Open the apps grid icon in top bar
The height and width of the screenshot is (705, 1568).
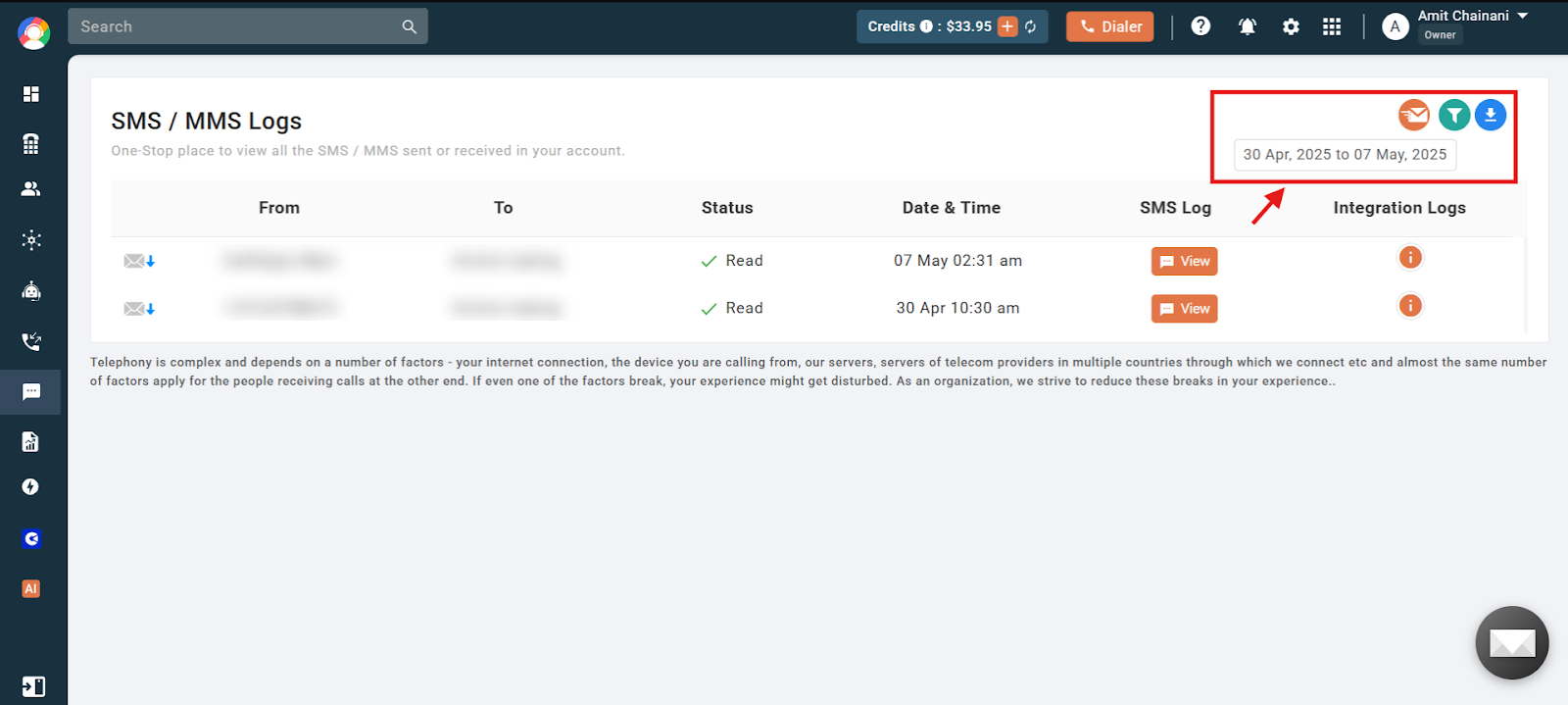coord(1332,26)
